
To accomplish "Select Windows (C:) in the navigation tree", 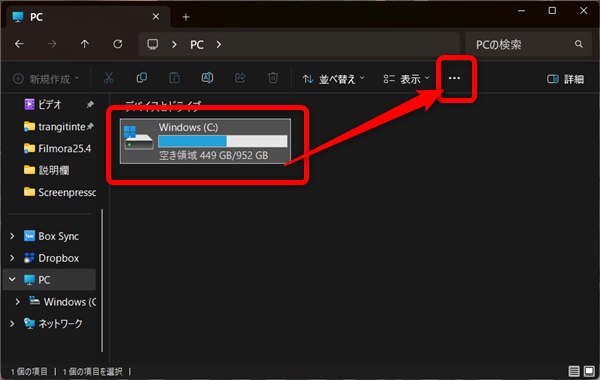I will (x=63, y=302).
